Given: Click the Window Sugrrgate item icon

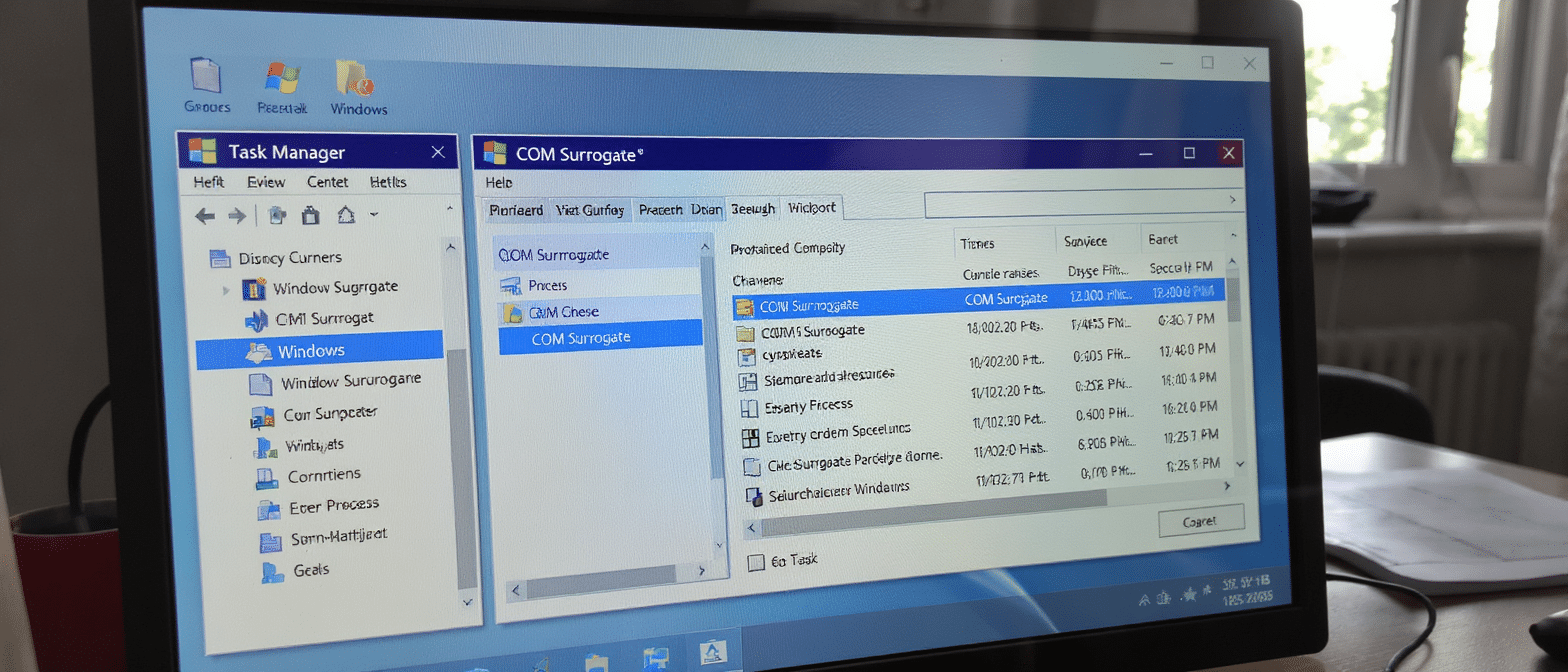Looking at the screenshot, I should 254,289.
